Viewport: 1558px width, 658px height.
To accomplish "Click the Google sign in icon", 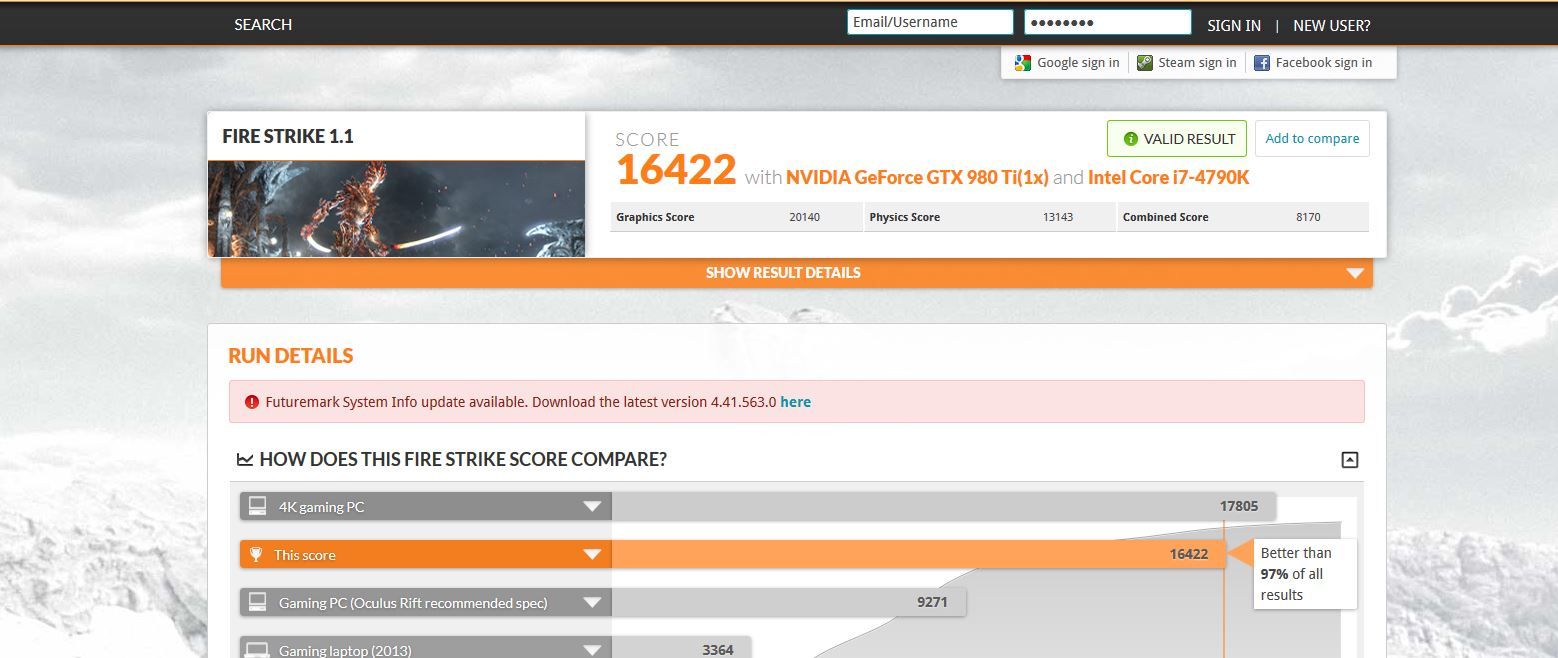I will (1022, 63).
